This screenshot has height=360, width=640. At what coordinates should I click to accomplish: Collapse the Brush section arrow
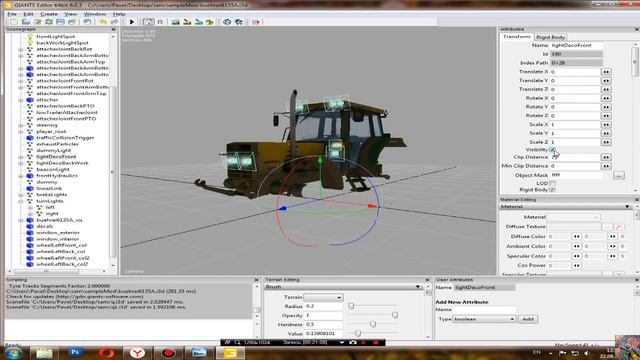coord(418,287)
